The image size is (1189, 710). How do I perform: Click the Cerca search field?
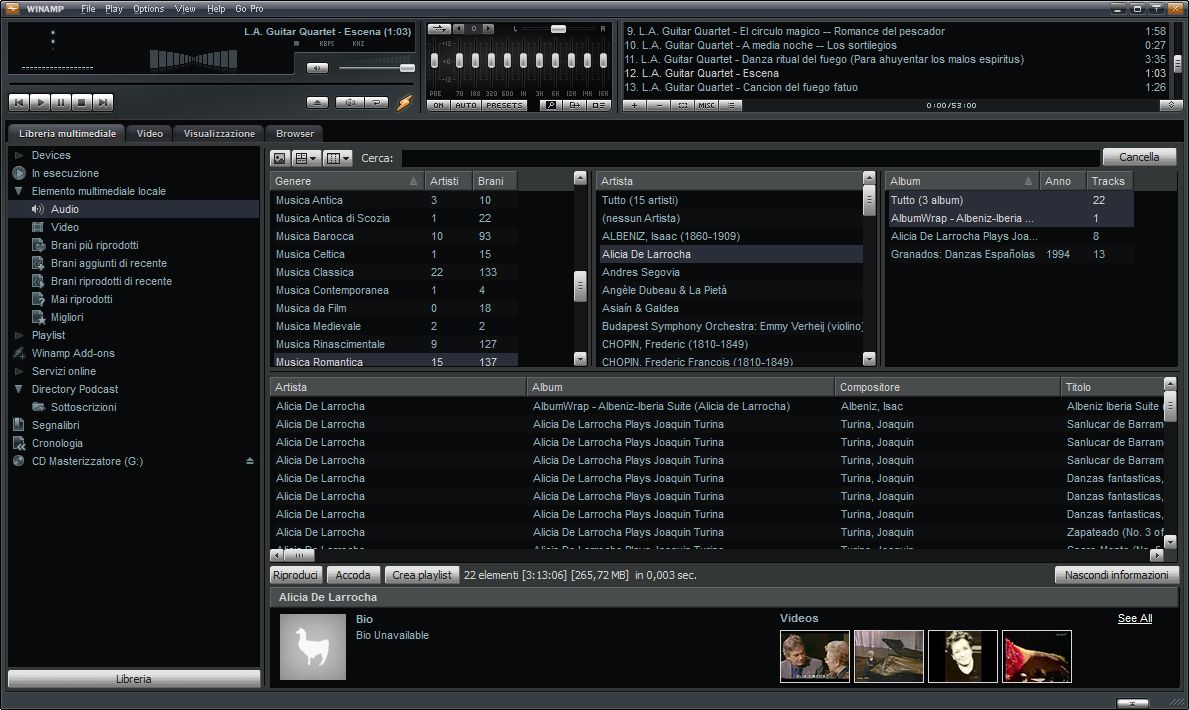pos(750,158)
